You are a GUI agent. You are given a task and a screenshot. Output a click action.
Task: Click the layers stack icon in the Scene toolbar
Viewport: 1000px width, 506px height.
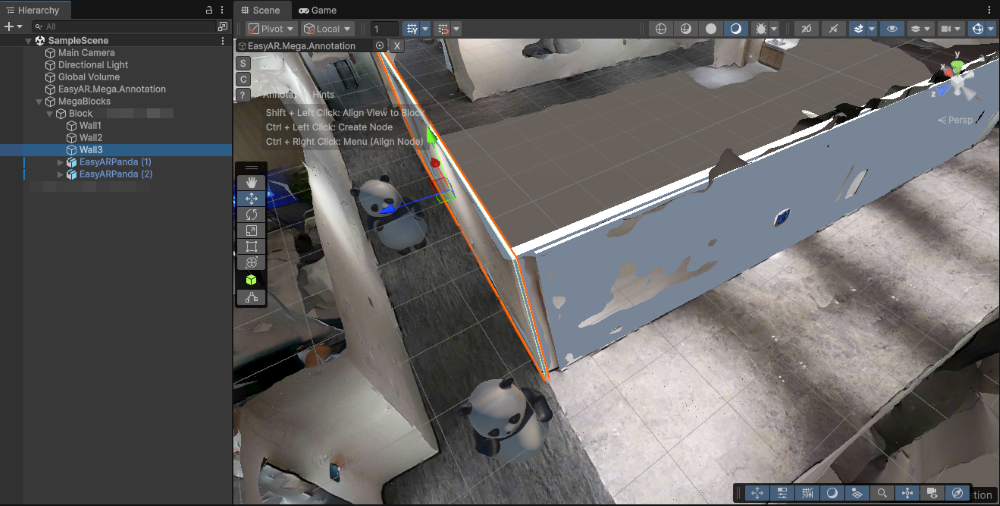(915, 29)
